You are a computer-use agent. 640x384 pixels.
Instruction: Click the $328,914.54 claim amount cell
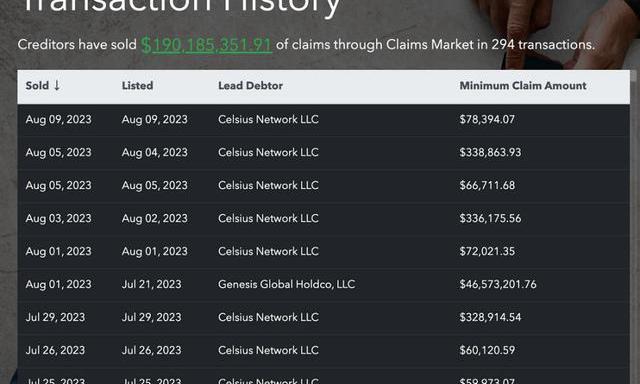pos(491,317)
